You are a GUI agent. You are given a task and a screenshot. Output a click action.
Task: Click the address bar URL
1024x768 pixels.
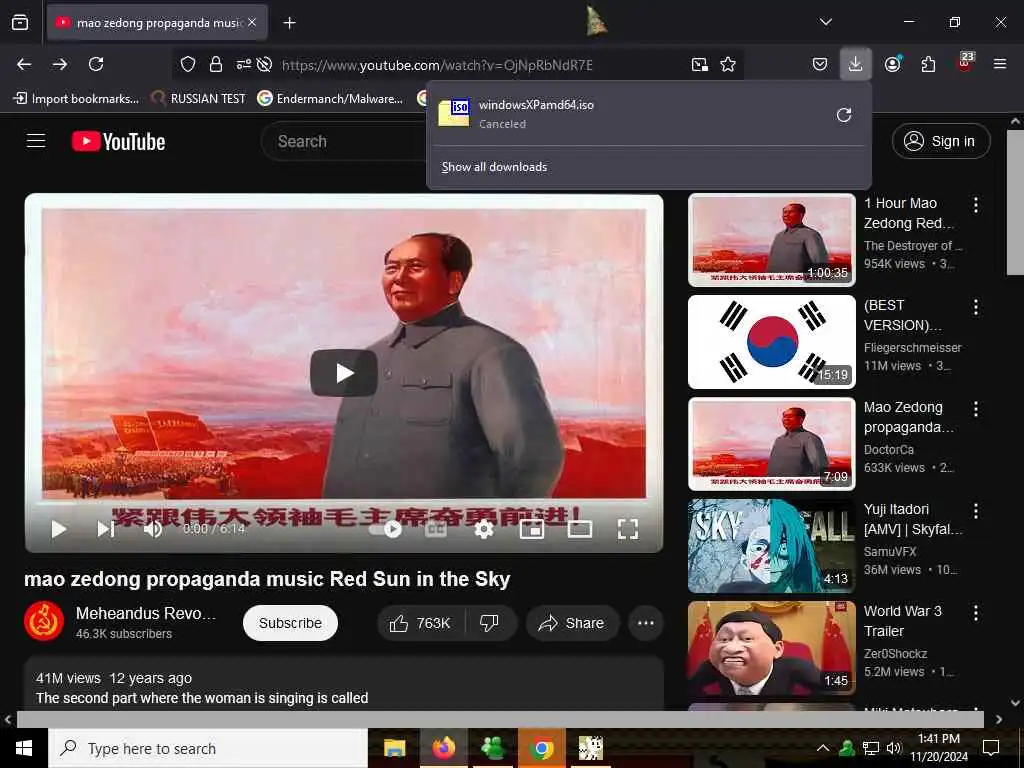[x=437, y=65]
